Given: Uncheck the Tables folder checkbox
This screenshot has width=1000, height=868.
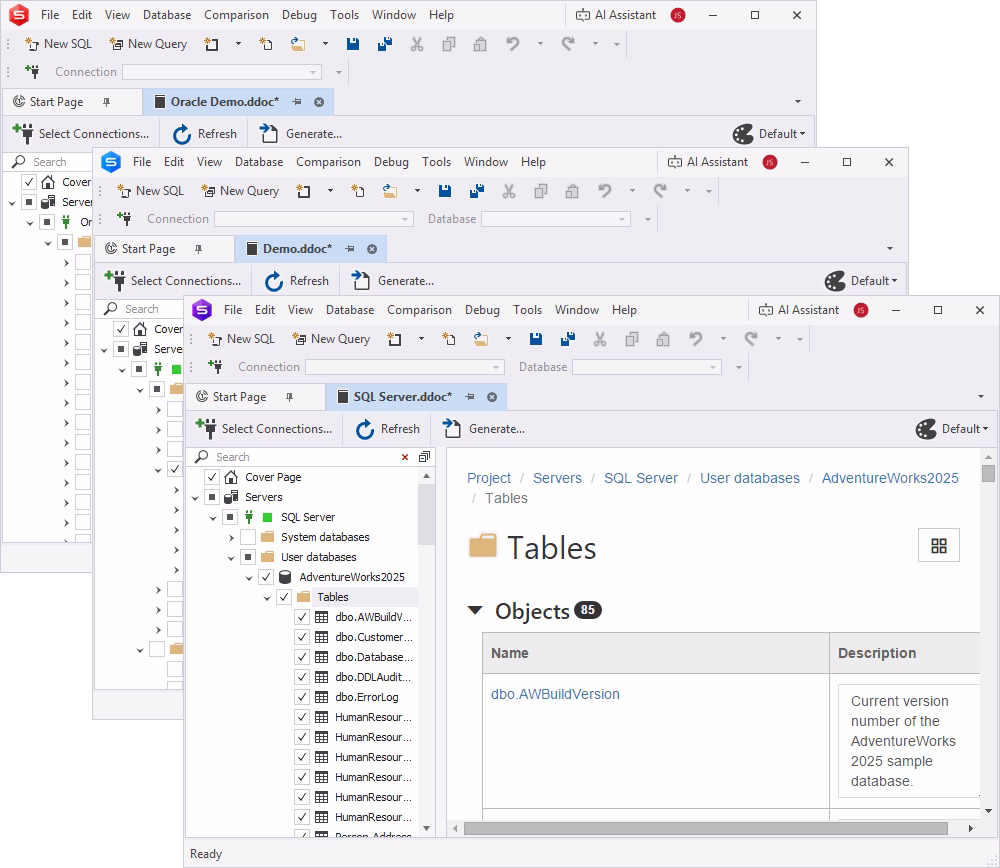Looking at the screenshot, I should point(284,597).
